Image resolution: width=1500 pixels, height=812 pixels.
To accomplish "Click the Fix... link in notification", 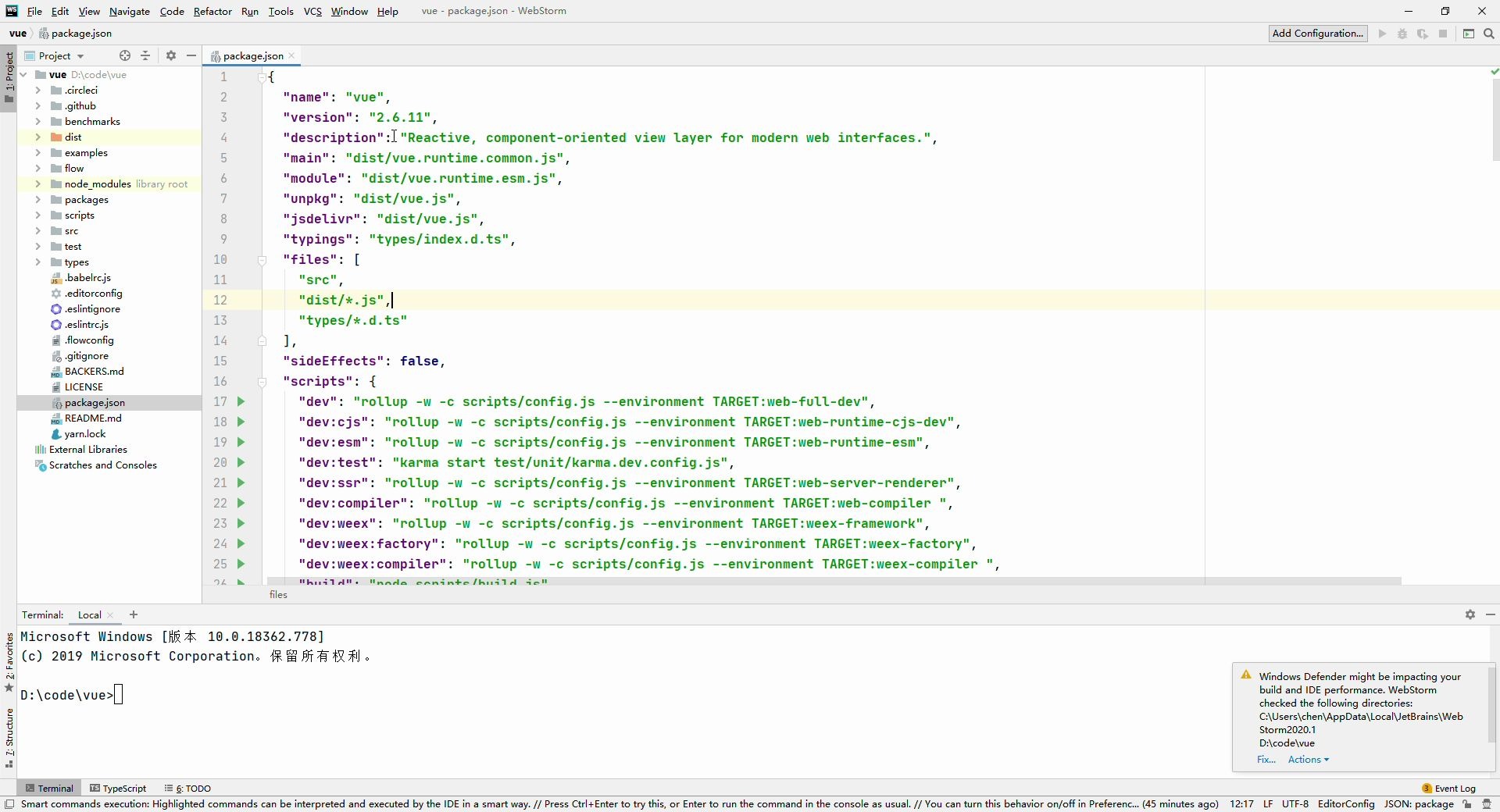I will (1266, 760).
